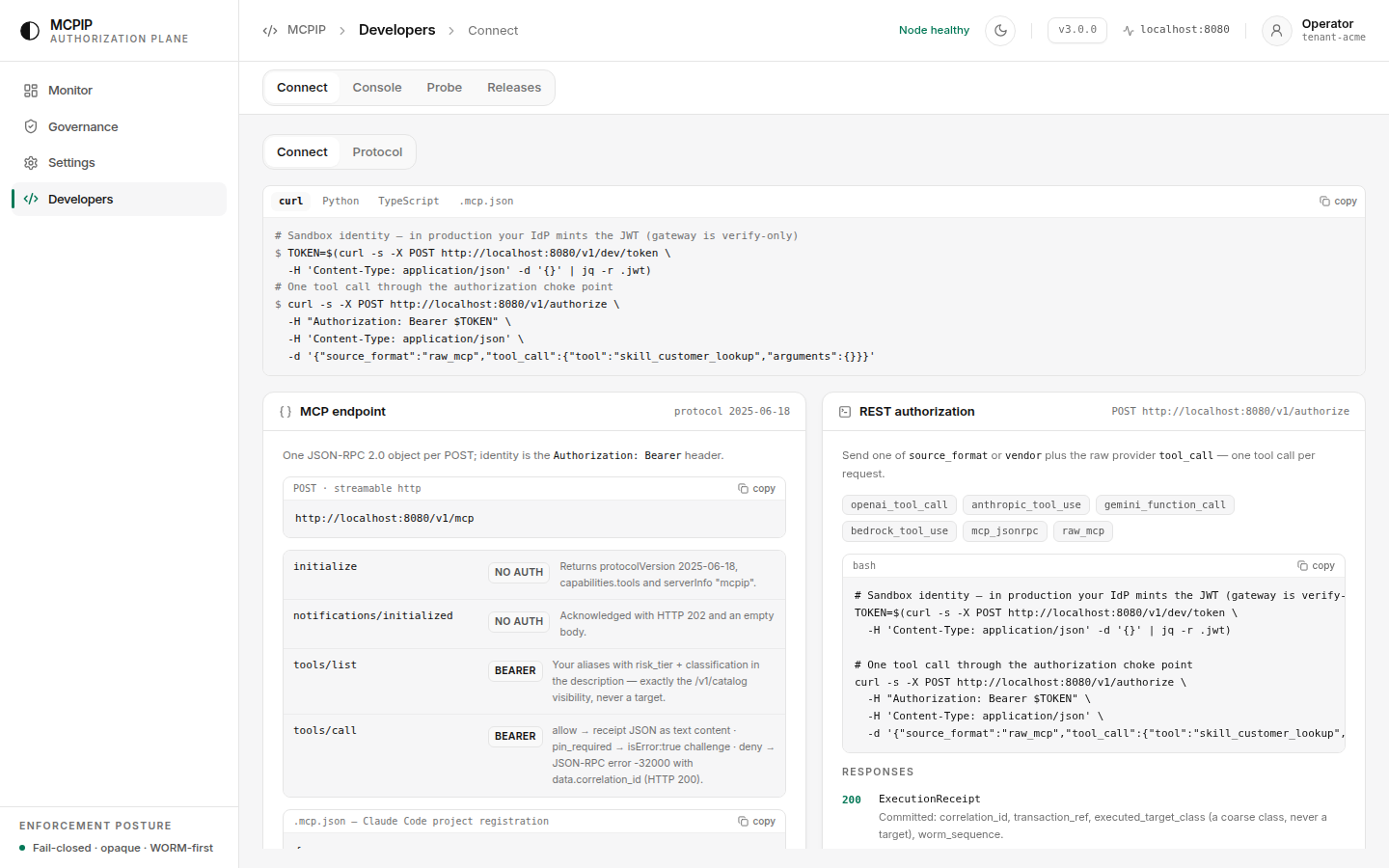Select the anthropic_tool_use format chip
The height and width of the screenshot is (868, 1389).
point(1026,505)
